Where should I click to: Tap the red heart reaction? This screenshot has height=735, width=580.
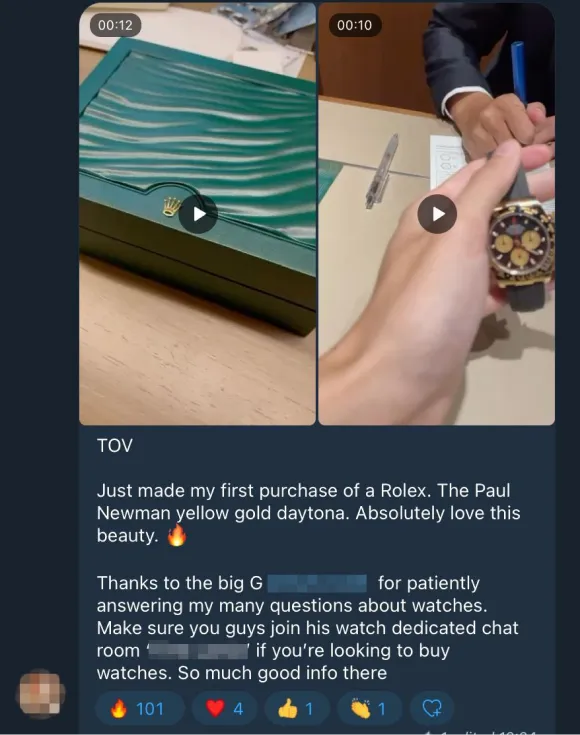pos(225,708)
